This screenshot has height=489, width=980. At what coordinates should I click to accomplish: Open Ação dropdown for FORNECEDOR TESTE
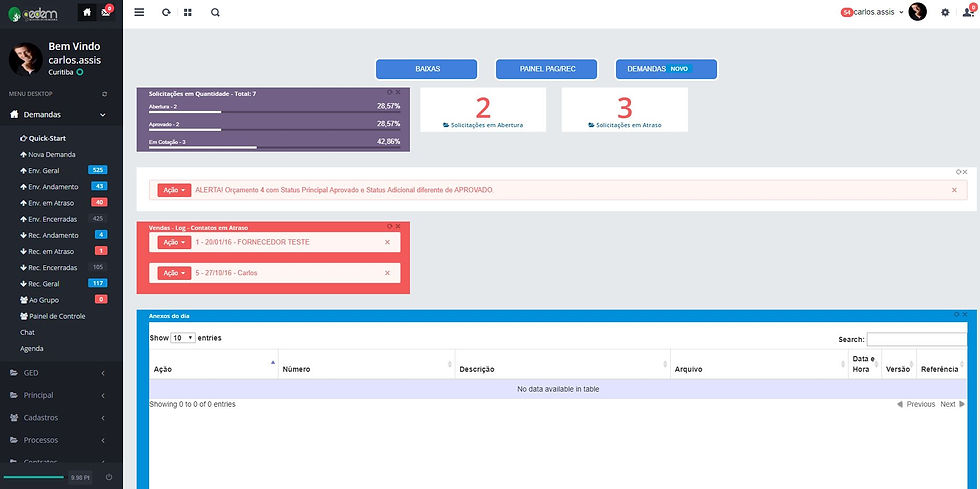pyautogui.click(x=174, y=242)
